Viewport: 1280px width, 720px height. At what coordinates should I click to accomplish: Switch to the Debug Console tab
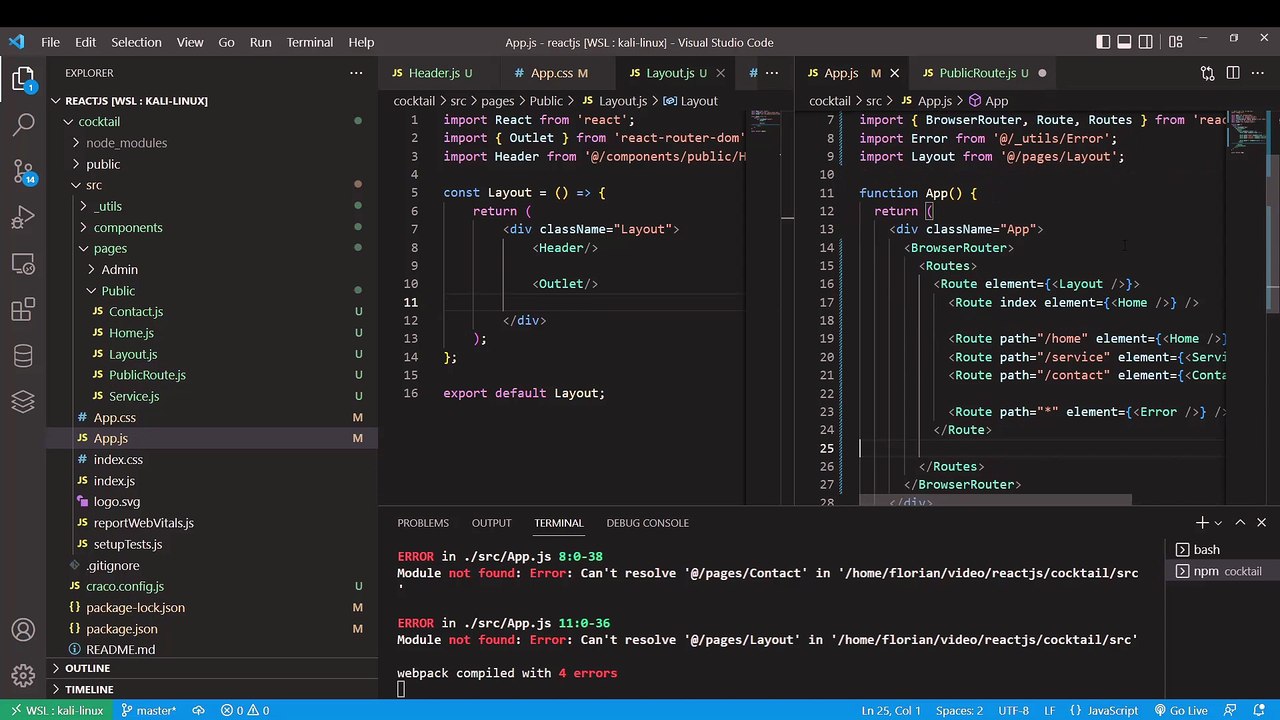click(x=647, y=523)
